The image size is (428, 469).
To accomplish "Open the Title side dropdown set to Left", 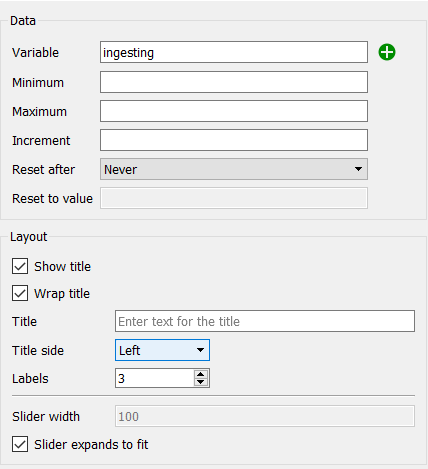I will pyautogui.click(x=162, y=350).
